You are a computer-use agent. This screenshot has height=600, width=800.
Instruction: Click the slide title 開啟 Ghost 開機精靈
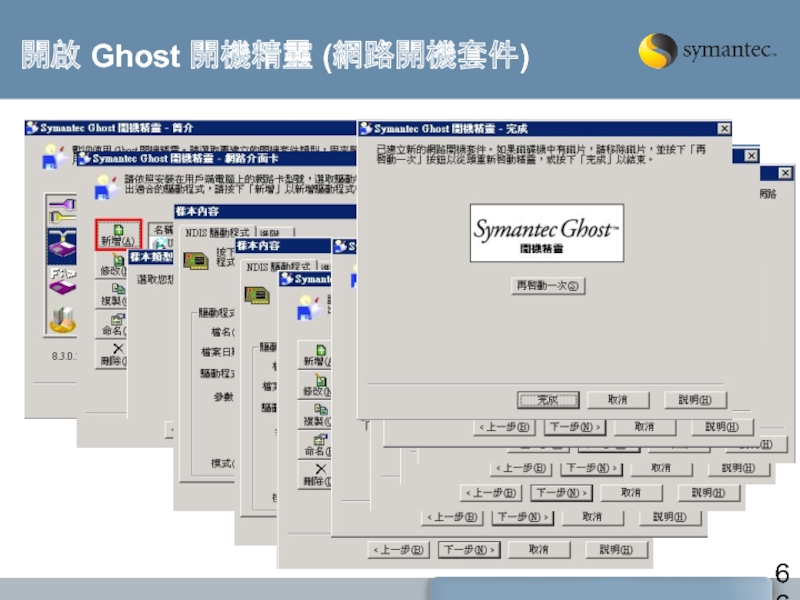click(x=166, y=55)
